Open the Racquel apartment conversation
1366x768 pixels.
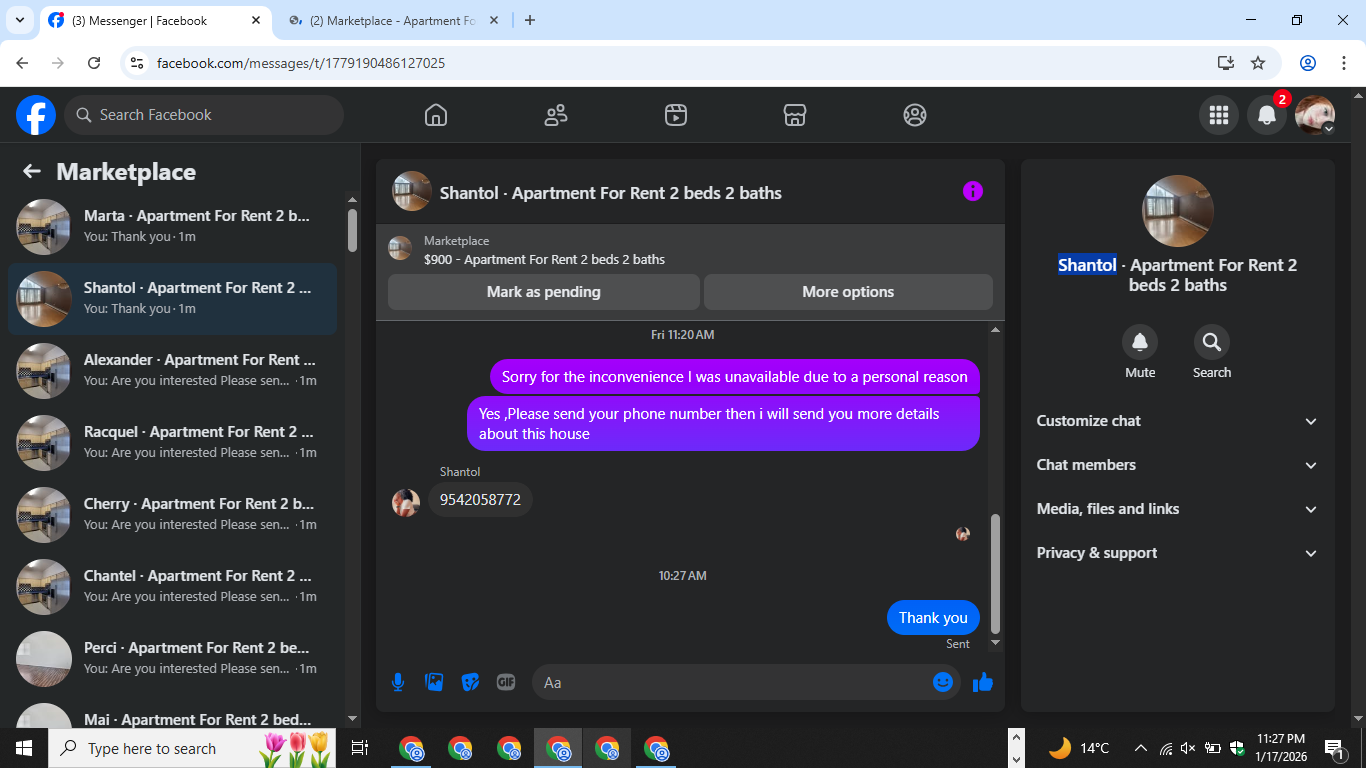[172, 443]
